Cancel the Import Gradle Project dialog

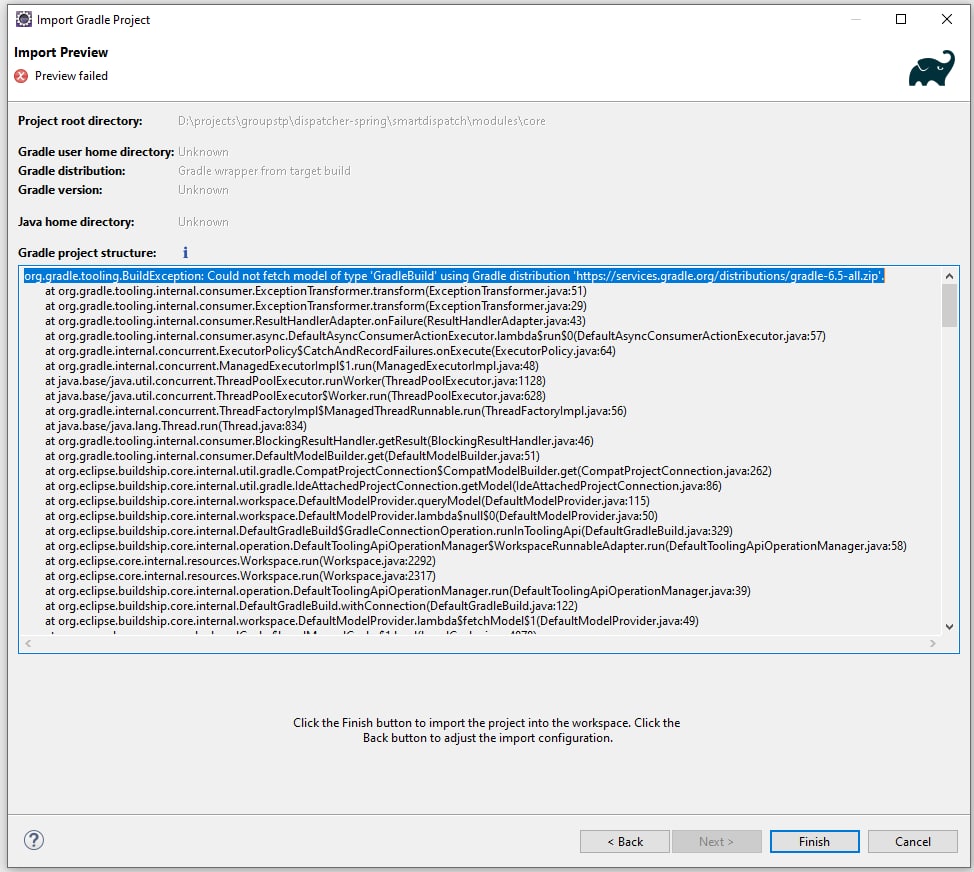(x=913, y=842)
